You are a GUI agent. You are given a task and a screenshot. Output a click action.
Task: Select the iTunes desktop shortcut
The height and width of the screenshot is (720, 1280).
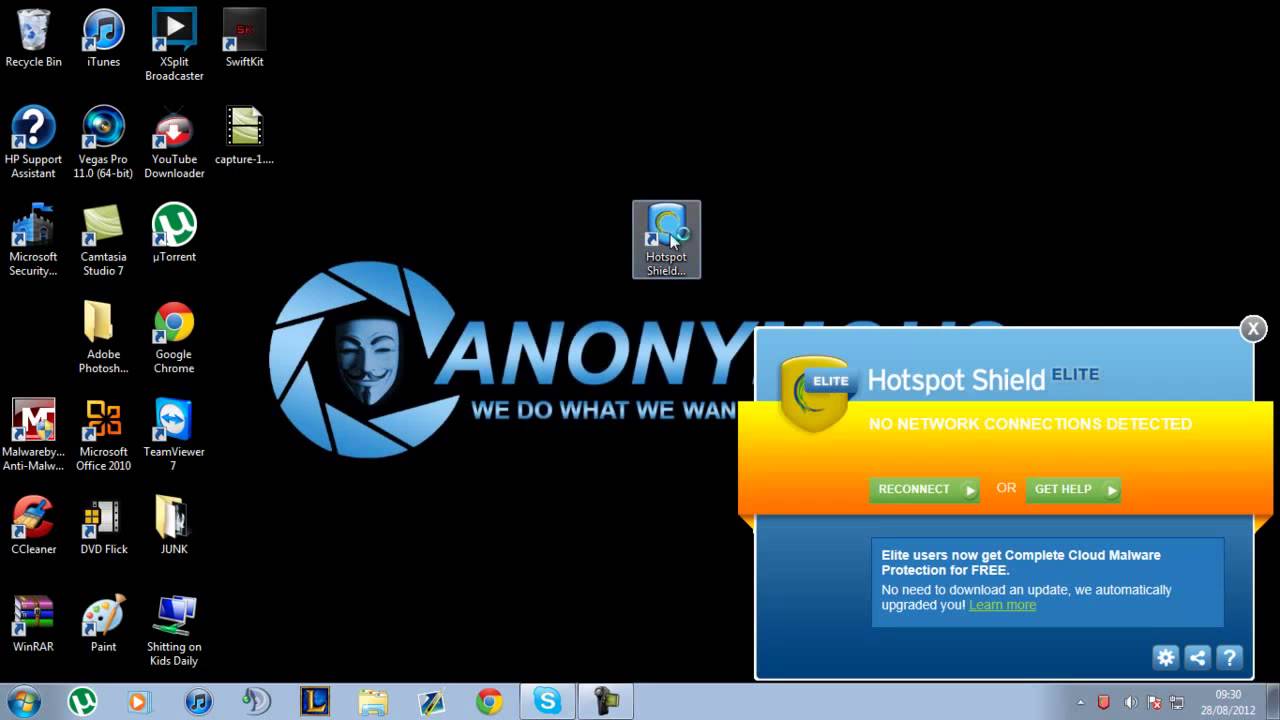[103, 38]
